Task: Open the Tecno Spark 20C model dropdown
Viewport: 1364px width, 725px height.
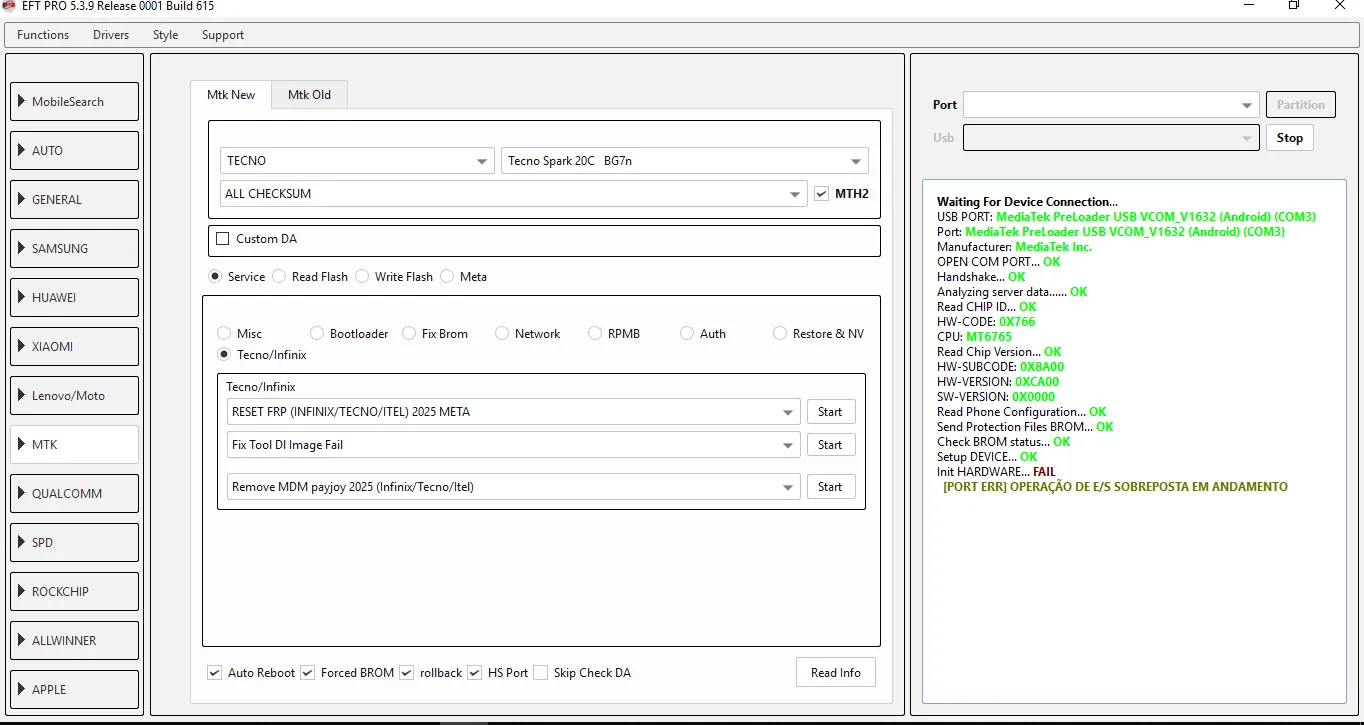Action: coord(684,161)
